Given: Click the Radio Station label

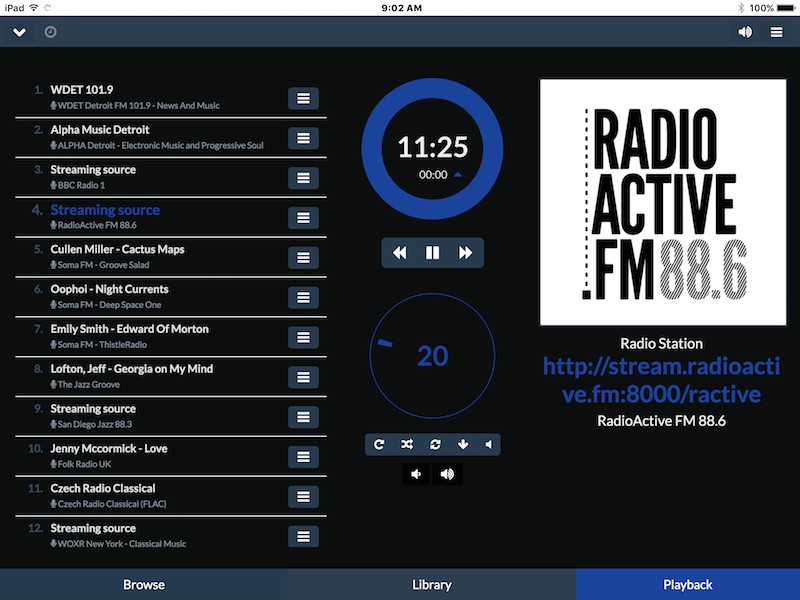Looking at the screenshot, I should click(x=661, y=343).
